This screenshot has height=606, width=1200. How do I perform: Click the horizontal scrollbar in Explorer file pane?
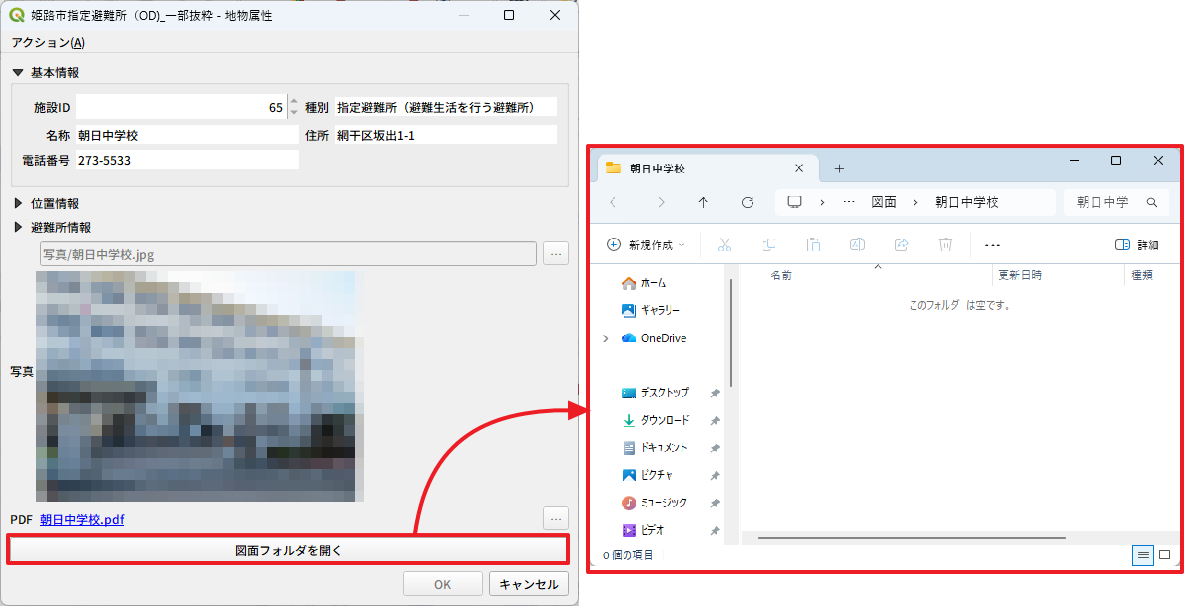911,538
